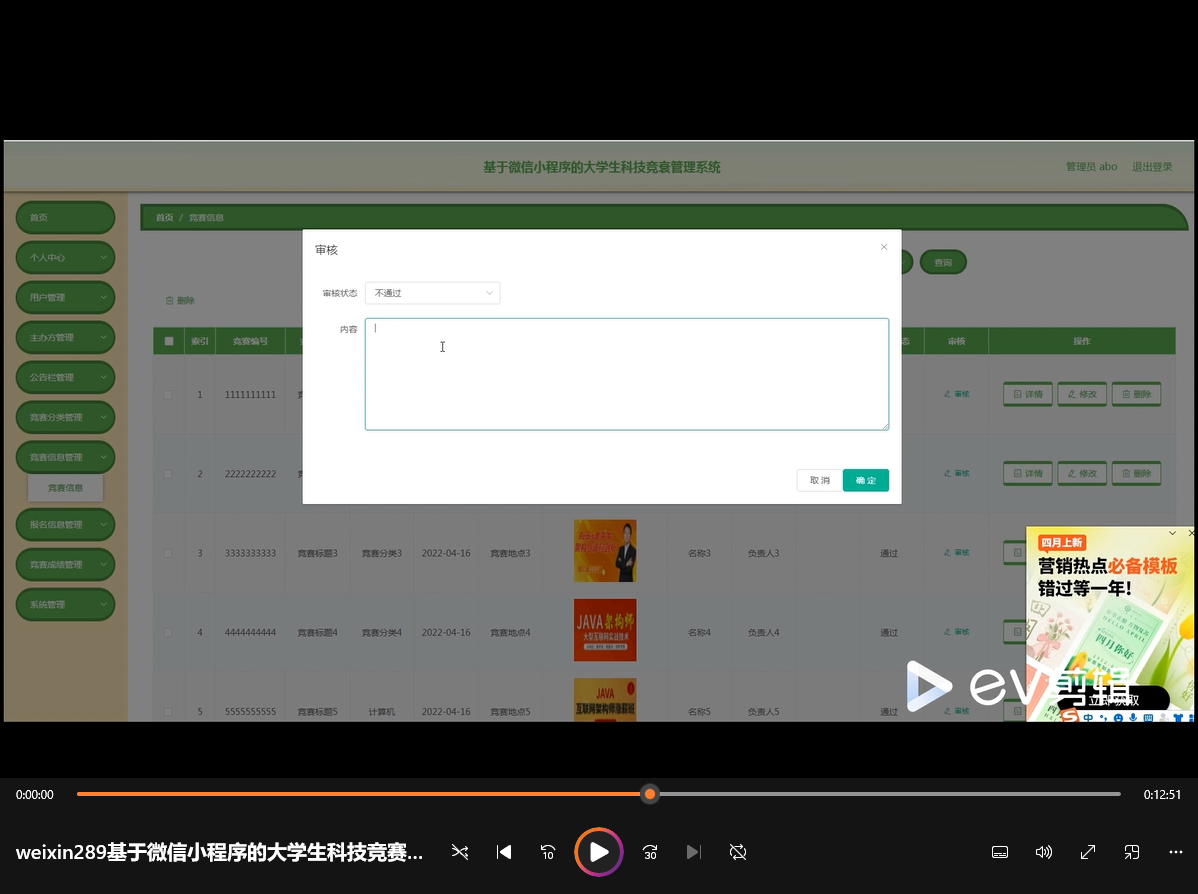Skip back 10 seconds
1198x894 pixels.
coord(548,852)
